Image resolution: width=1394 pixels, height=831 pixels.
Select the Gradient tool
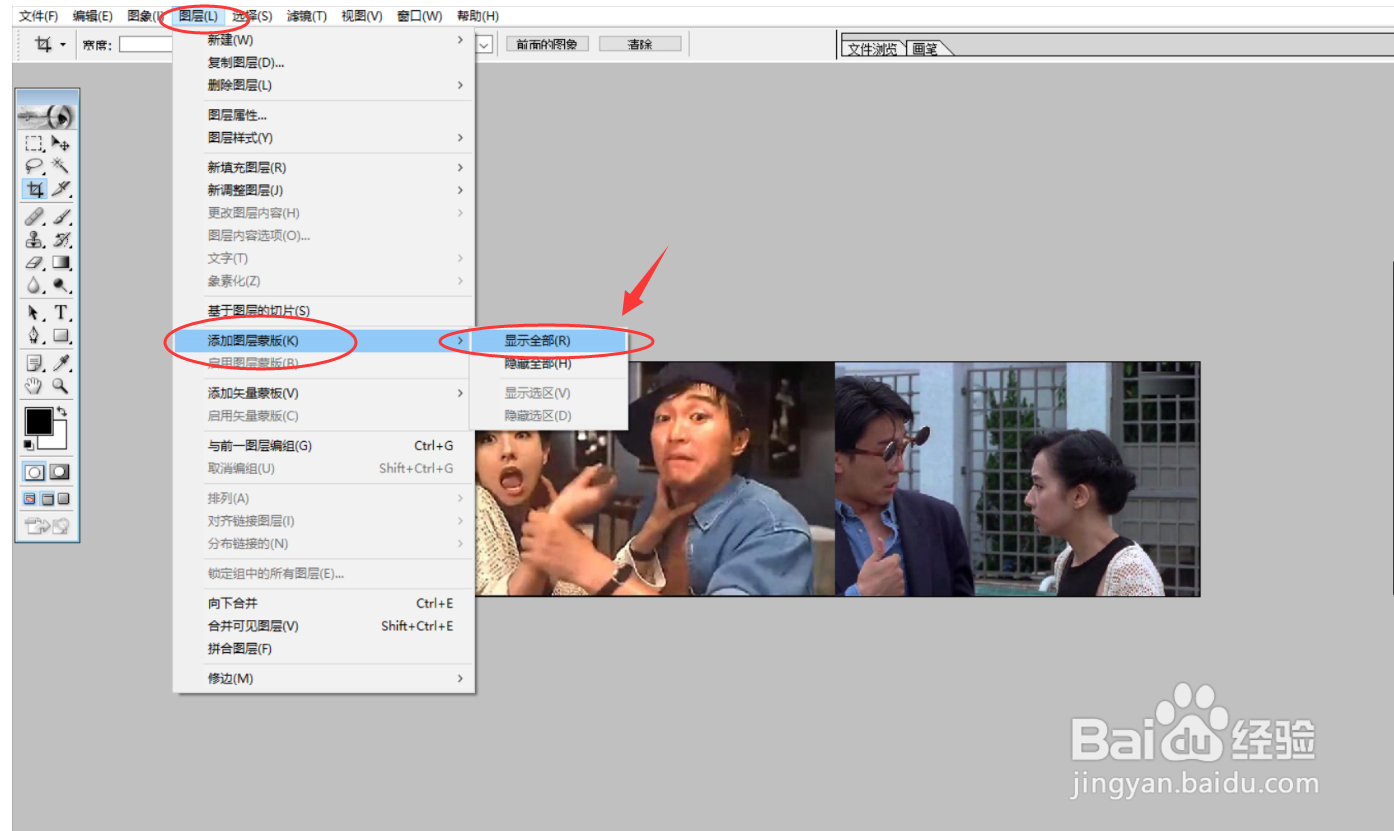(61, 262)
